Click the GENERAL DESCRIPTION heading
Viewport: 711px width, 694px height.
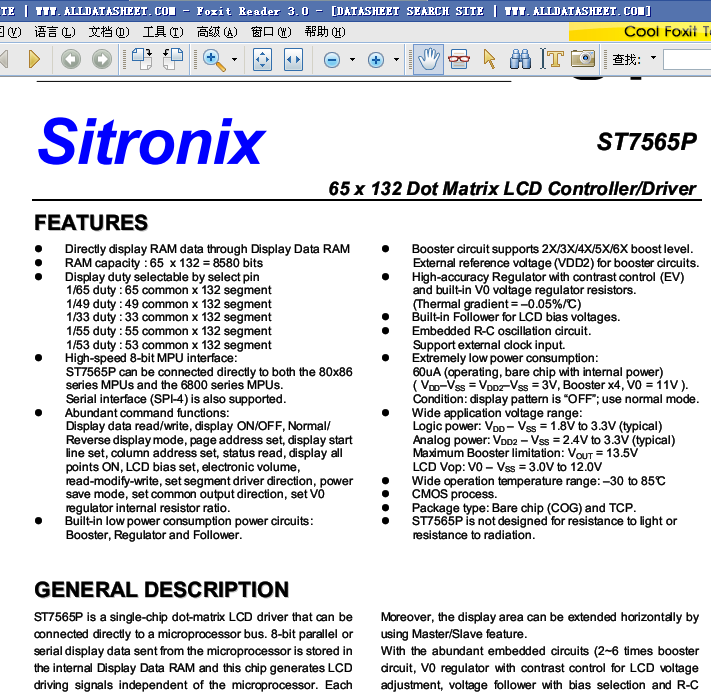[x=161, y=590]
